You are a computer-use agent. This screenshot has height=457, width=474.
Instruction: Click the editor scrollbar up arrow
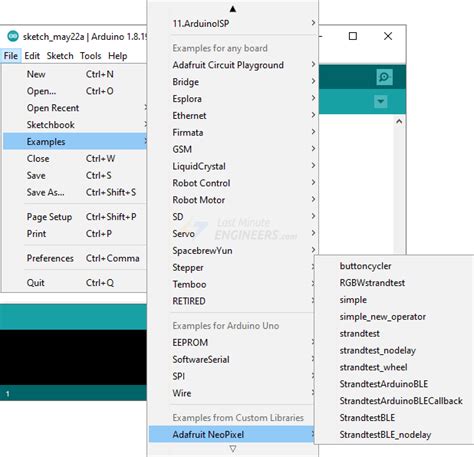pyautogui.click(x=399, y=122)
